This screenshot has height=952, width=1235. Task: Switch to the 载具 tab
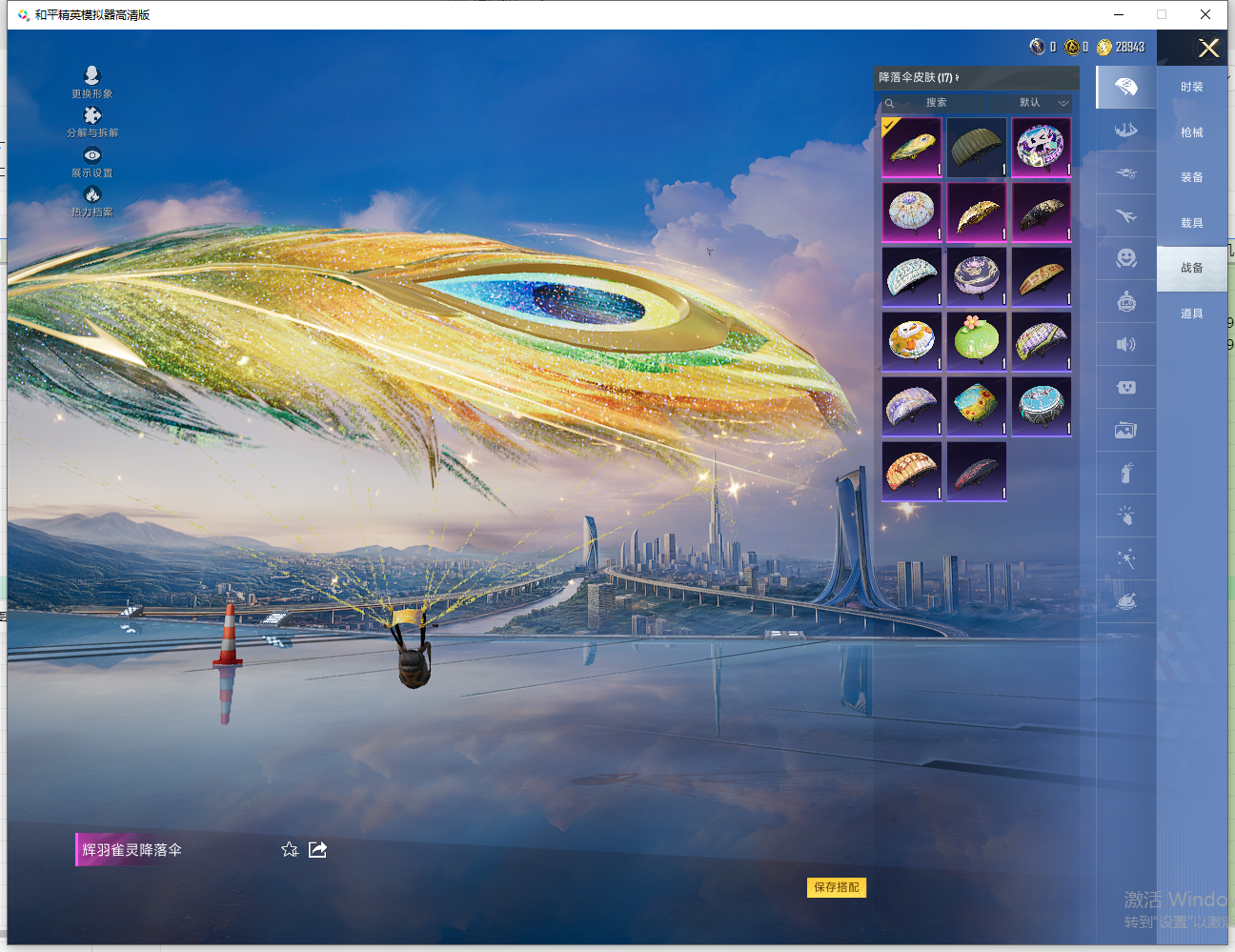1192,223
